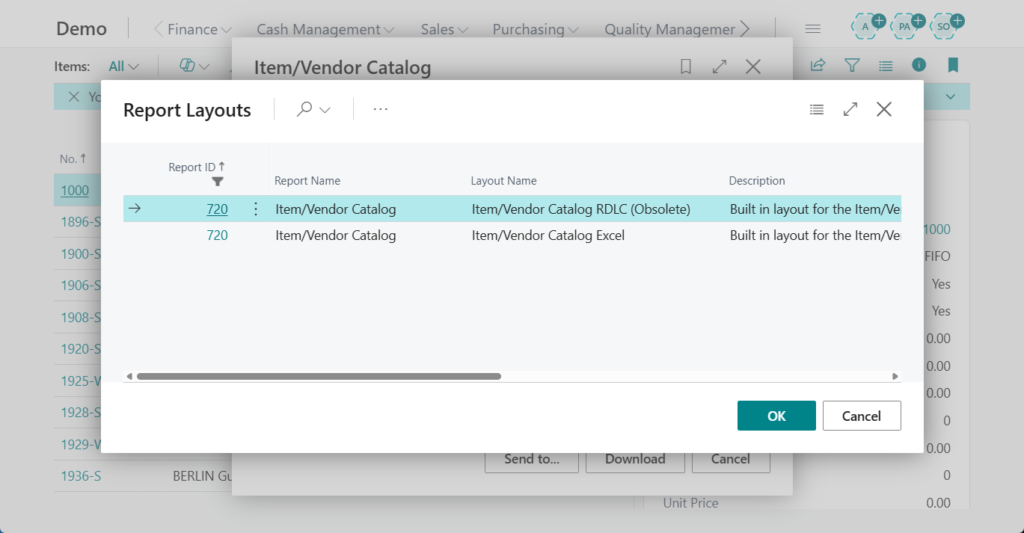Image resolution: width=1024 pixels, height=533 pixels.
Task: Close the Report Layouts dialog
Action: pos(884,110)
